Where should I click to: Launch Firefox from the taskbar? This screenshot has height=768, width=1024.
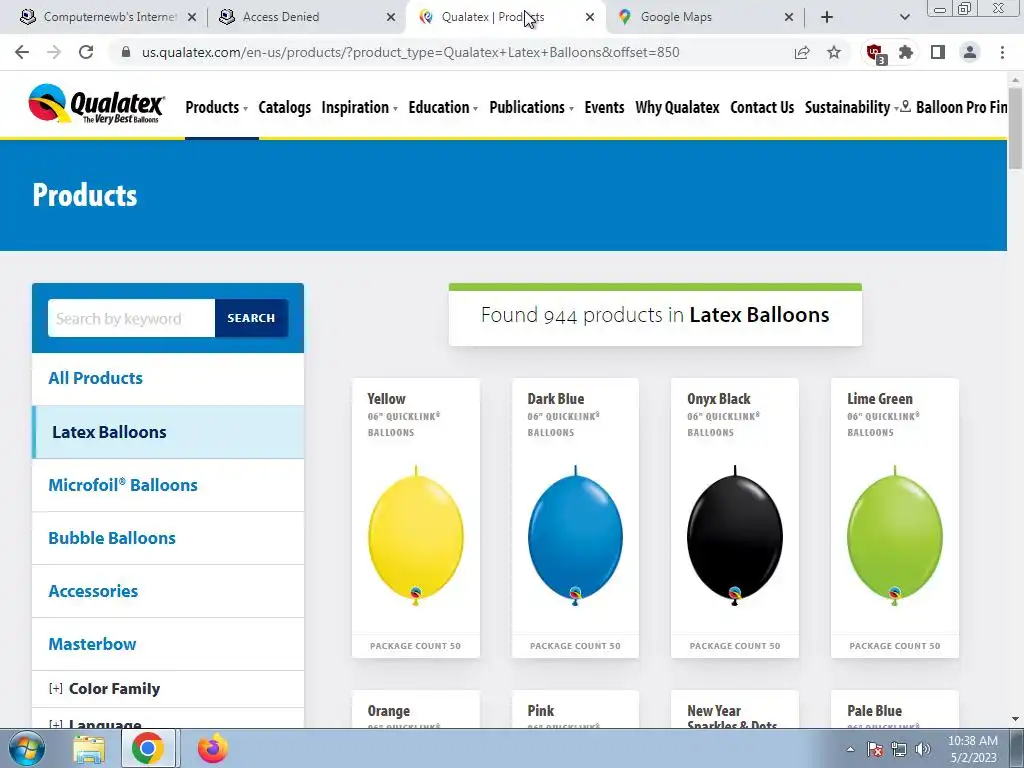pos(213,748)
